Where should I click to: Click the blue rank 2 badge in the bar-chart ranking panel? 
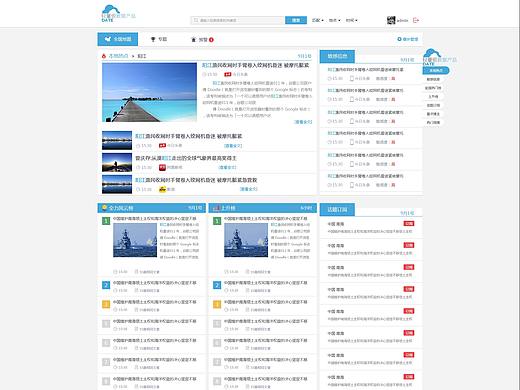pos(217,285)
